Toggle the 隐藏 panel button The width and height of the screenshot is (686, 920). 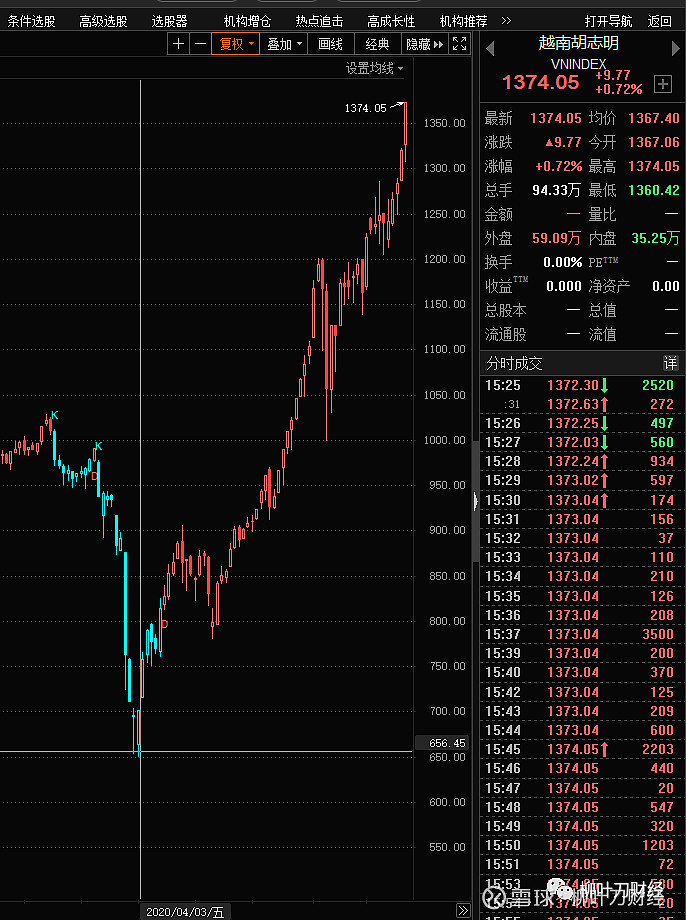[424, 44]
